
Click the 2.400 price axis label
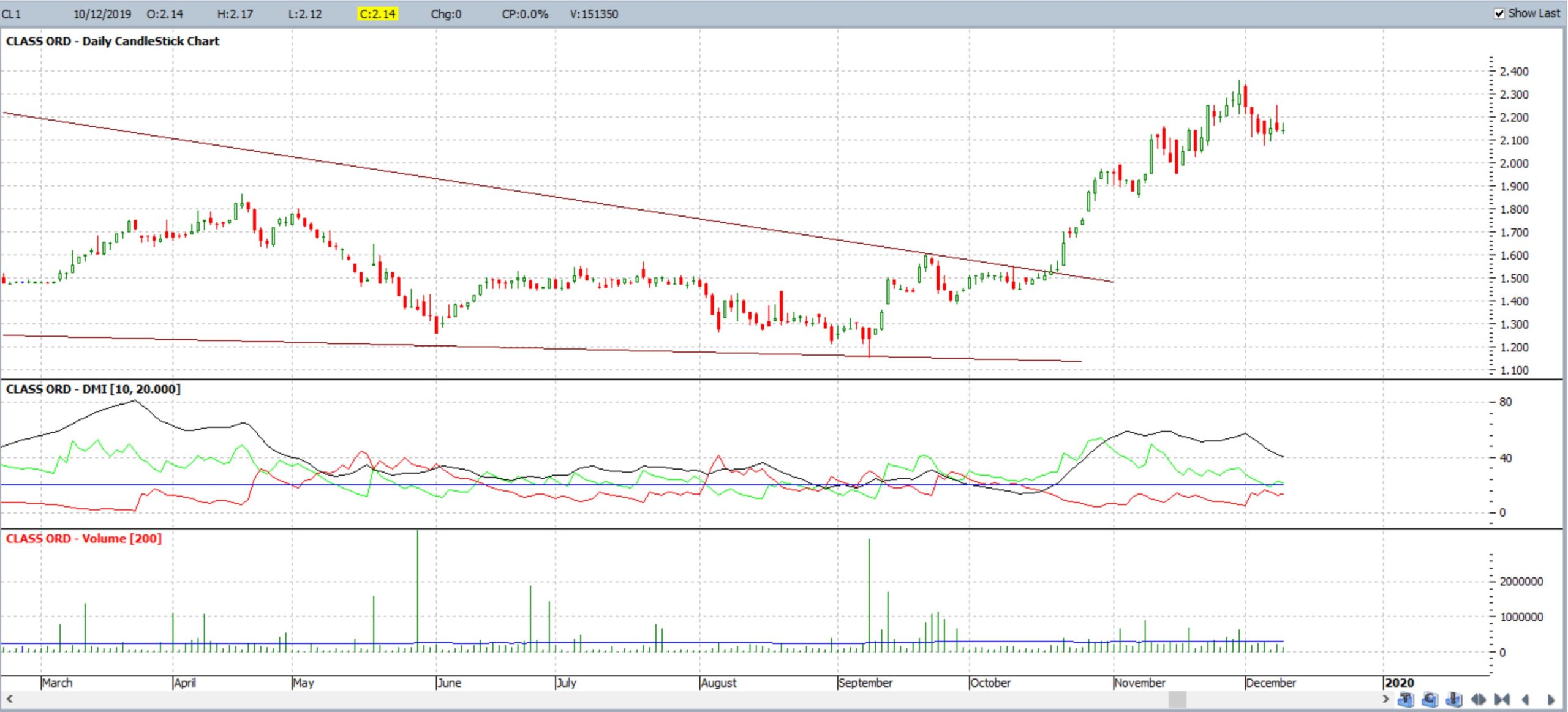[x=1514, y=71]
